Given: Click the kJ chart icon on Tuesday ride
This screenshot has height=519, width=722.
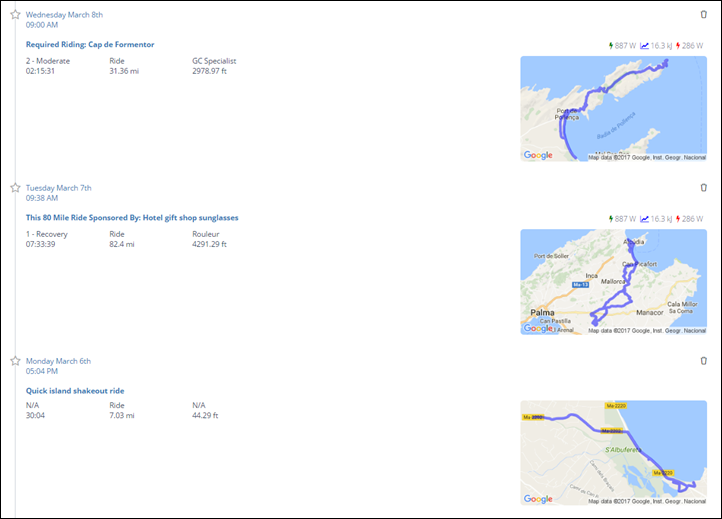Looking at the screenshot, I should click(x=645, y=219).
